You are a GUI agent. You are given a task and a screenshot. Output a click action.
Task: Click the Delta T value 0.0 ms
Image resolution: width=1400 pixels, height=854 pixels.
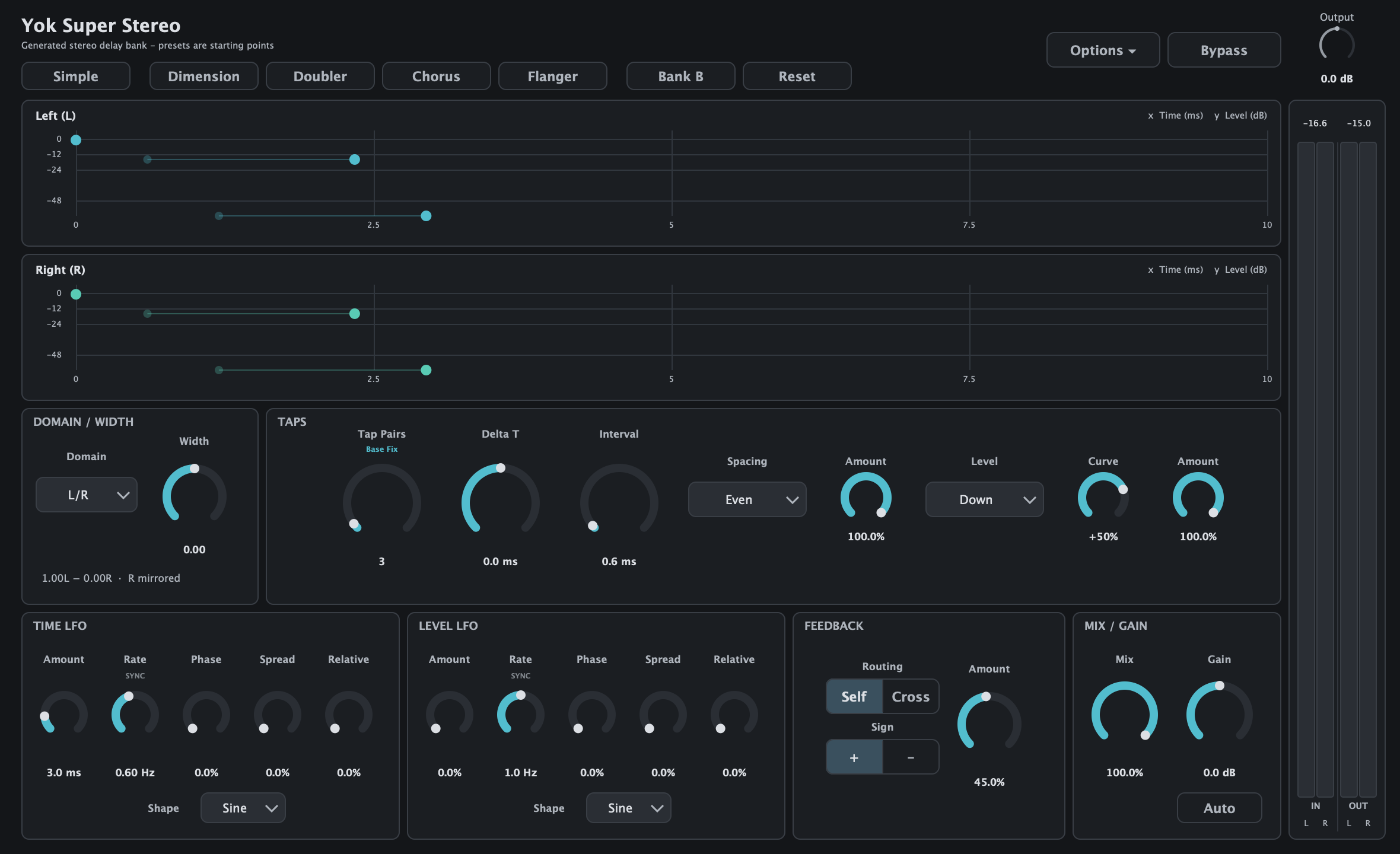click(x=501, y=562)
